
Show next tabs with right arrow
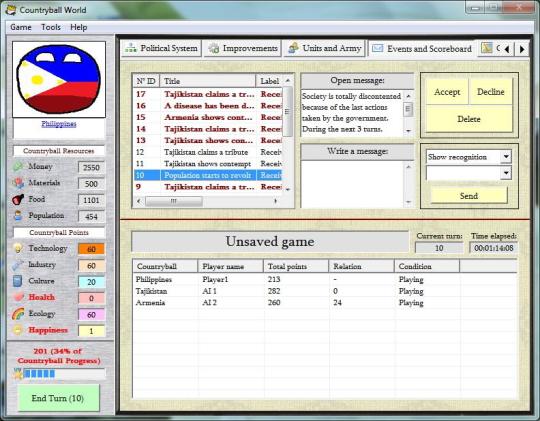522,49
